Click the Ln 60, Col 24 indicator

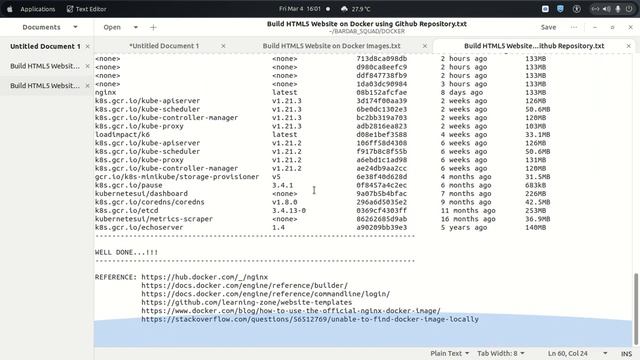click(x=568, y=353)
